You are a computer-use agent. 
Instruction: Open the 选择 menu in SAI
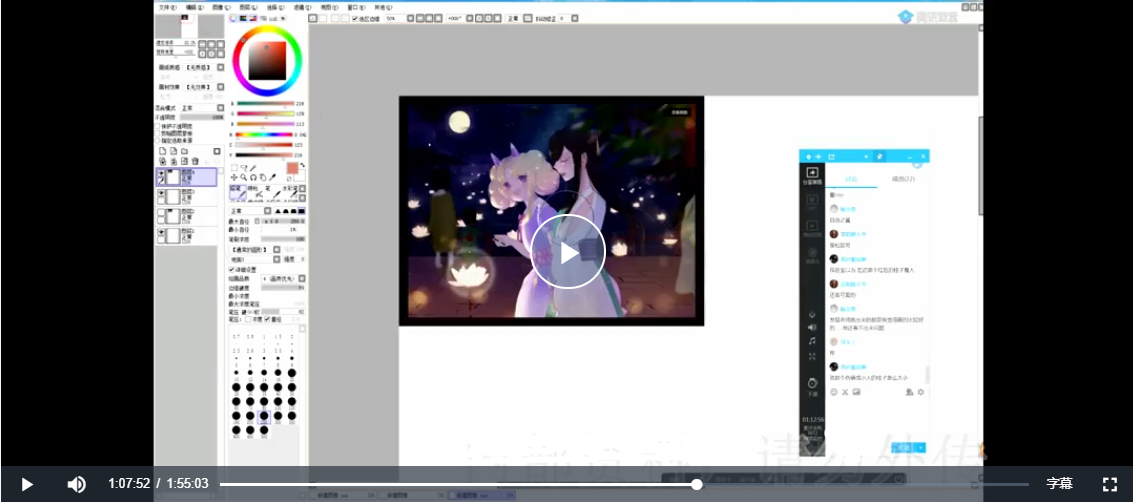[275, 7]
